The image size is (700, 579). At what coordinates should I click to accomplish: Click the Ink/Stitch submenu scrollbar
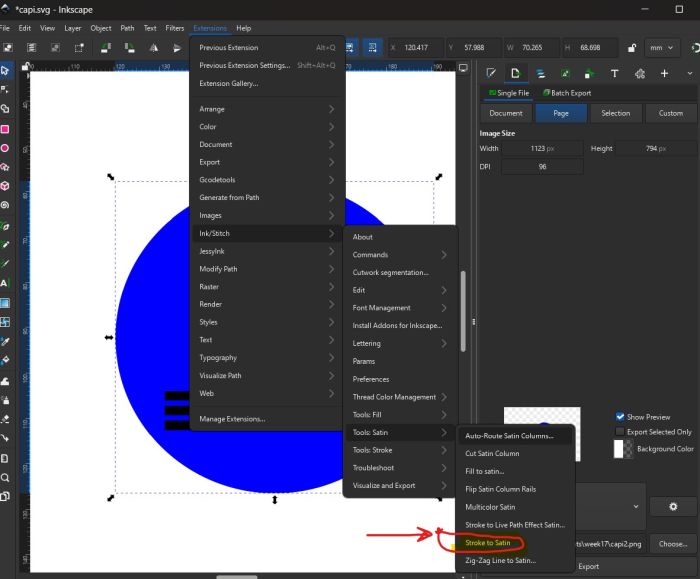[x=463, y=311]
